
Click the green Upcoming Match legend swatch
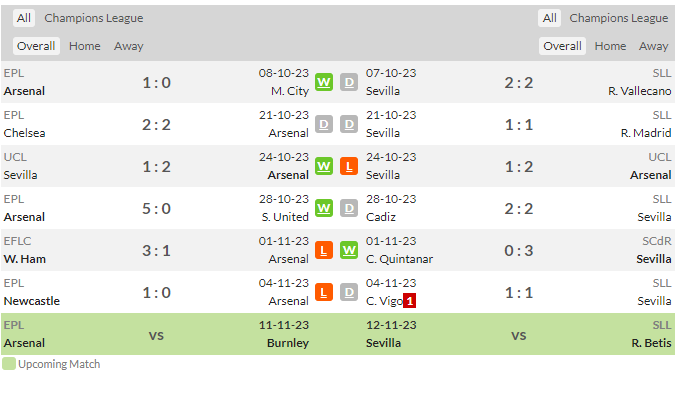[x=9, y=363]
